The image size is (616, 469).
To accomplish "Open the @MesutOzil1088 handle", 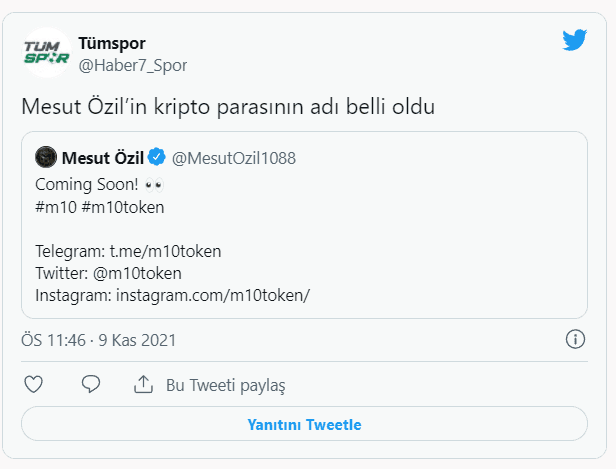I will pyautogui.click(x=234, y=158).
